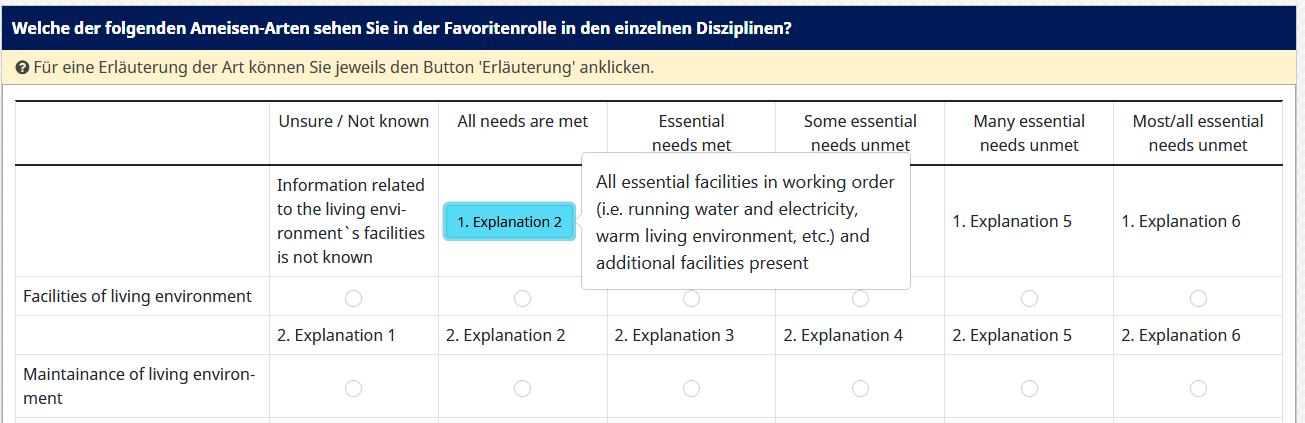Select 'Unsure / Not known' for Facilities row
The image size is (1305, 423).
pos(353,298)
